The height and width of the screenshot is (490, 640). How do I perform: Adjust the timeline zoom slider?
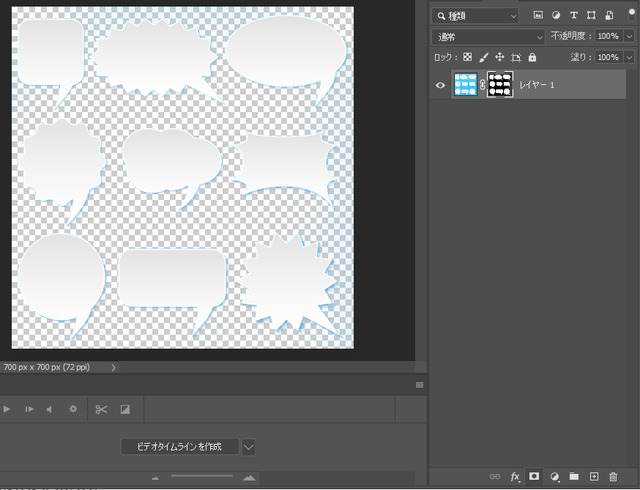[202, 476]
